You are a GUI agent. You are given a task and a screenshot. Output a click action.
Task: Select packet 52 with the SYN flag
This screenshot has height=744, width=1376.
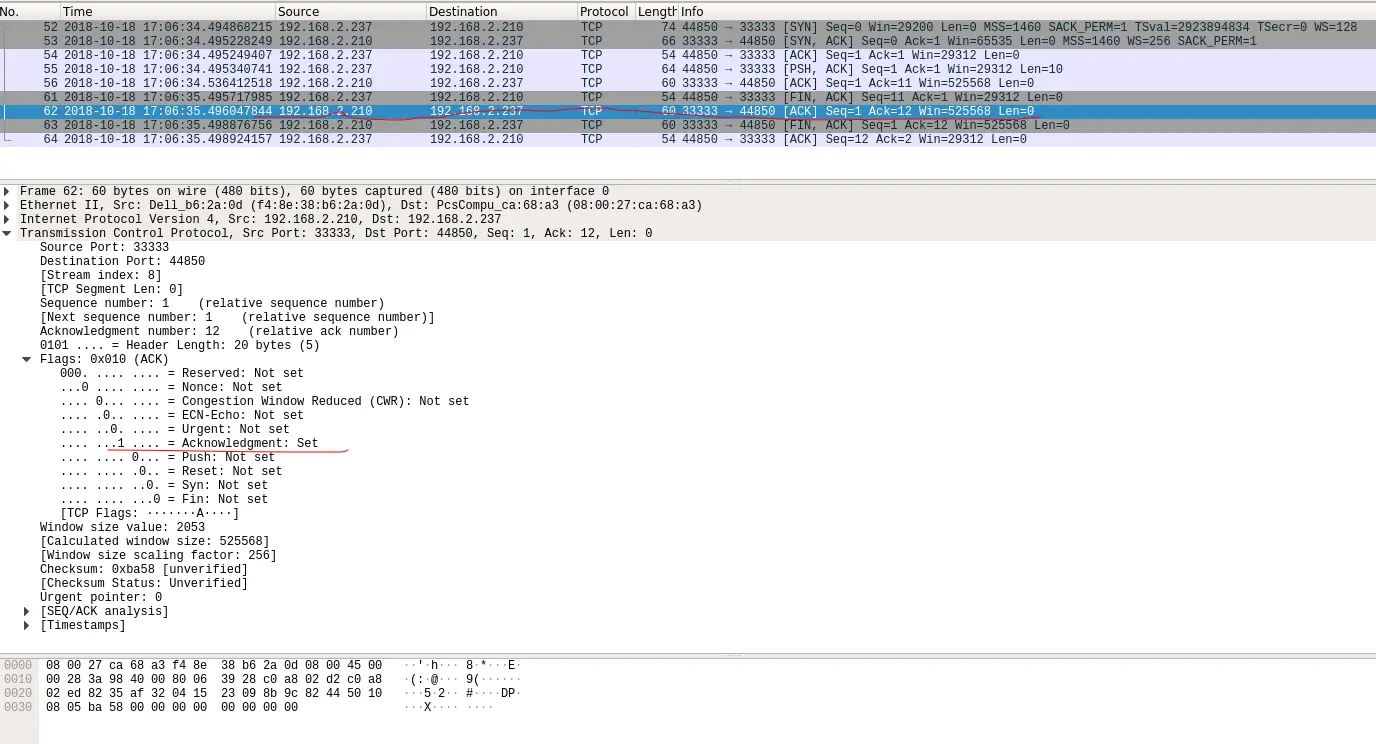pyautogui.click(x=688, y=27)
